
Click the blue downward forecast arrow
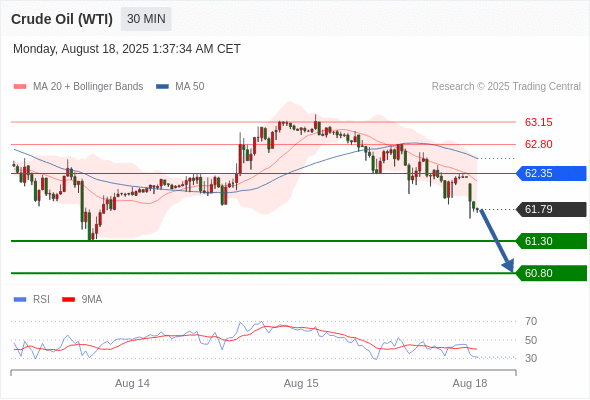[497, 241]
